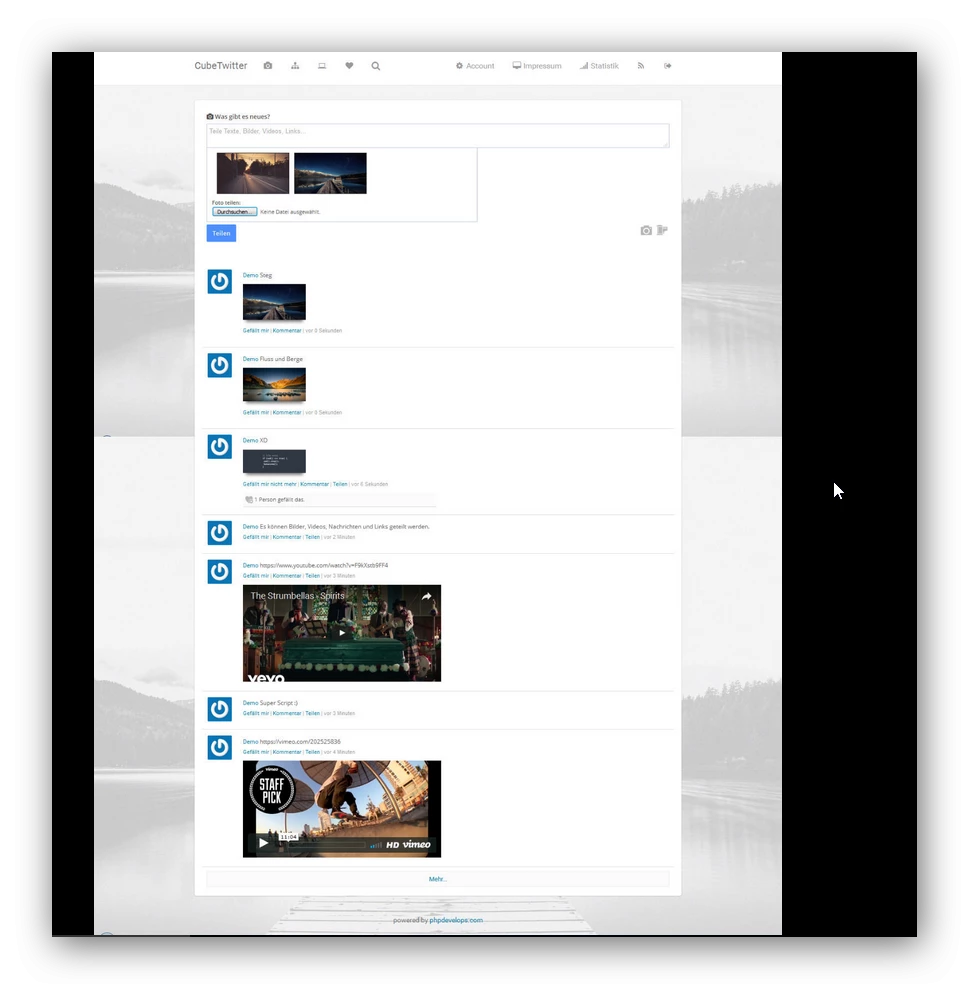
Task: Select the road sunset upload preview thumbnail
Action: click(253, 173)
